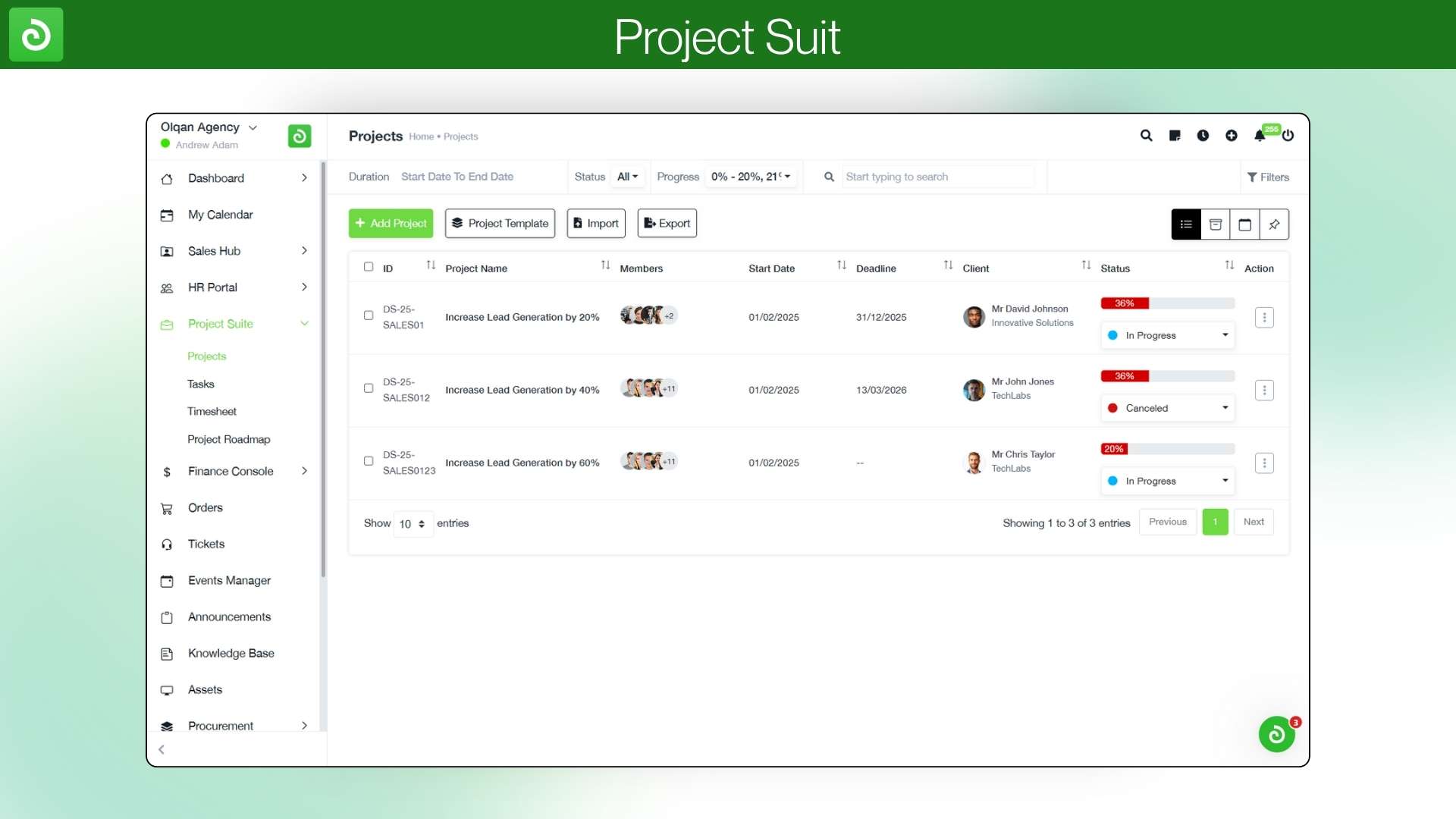Open the Status filter dropdown showing All
Image resolution: width=1456 pixels, height=819 pixels.
[x=626, y=176]
